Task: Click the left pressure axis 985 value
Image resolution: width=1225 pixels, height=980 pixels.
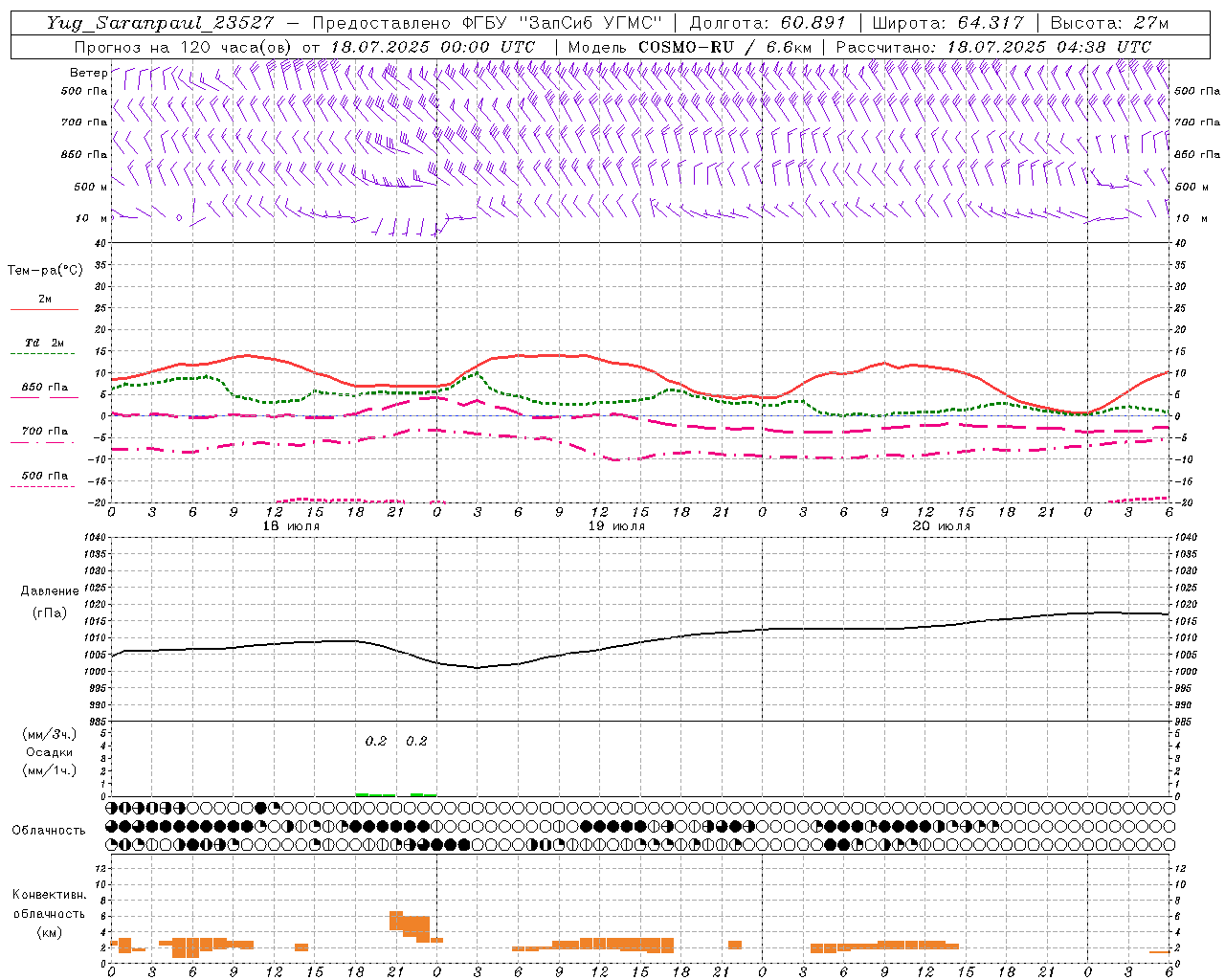Action: pyautogui.click(x=100, y=722)
